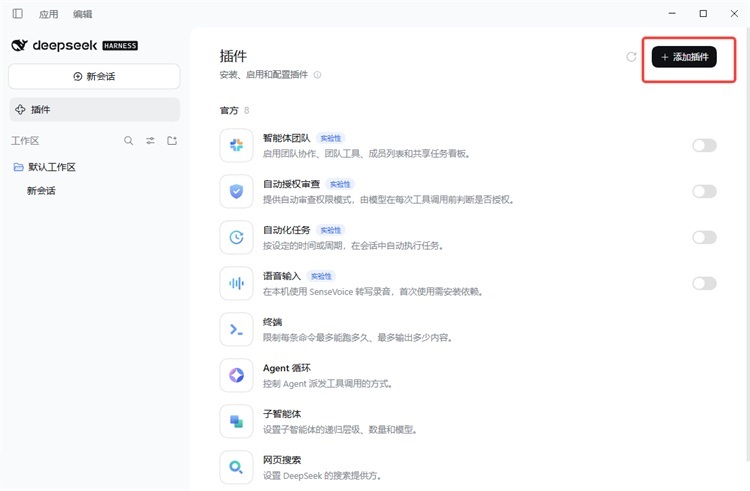Select 插件 in the sidebar
The width and height of the screenshot is (750, 491).
[x=94, y=109]
